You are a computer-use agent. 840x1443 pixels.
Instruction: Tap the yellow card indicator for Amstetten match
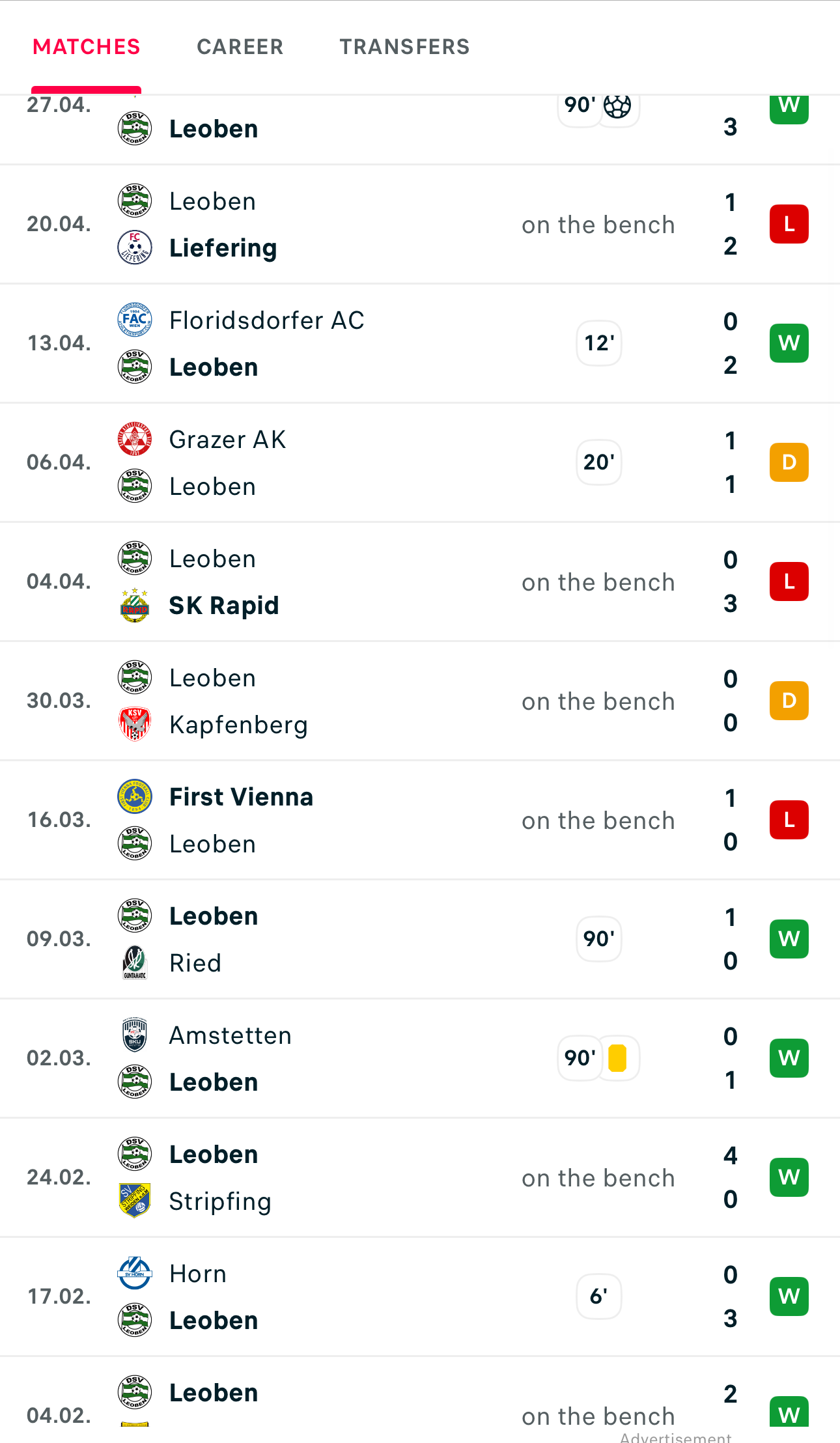pos(617,1058)
